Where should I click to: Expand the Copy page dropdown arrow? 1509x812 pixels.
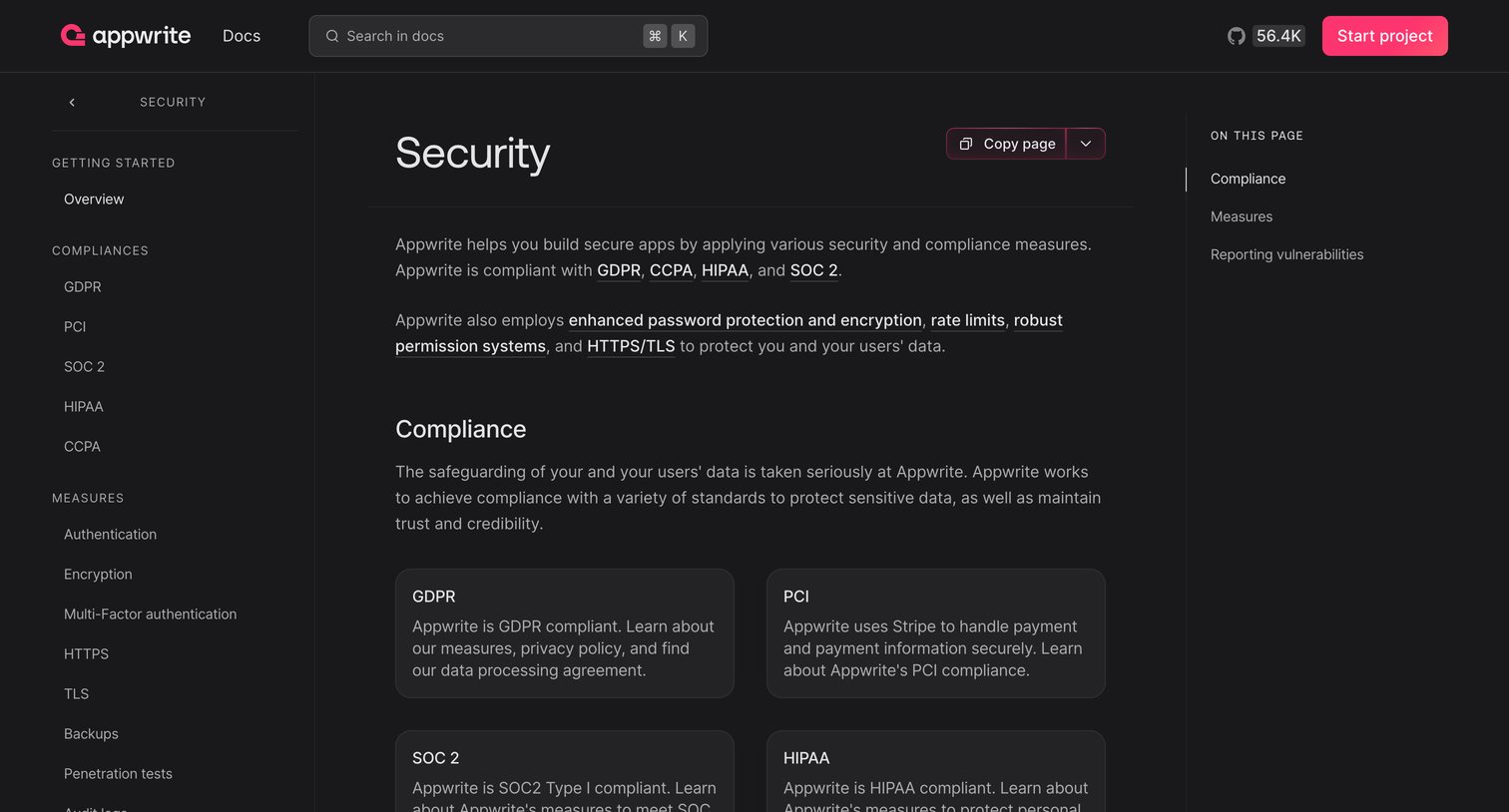(1086, 144)
